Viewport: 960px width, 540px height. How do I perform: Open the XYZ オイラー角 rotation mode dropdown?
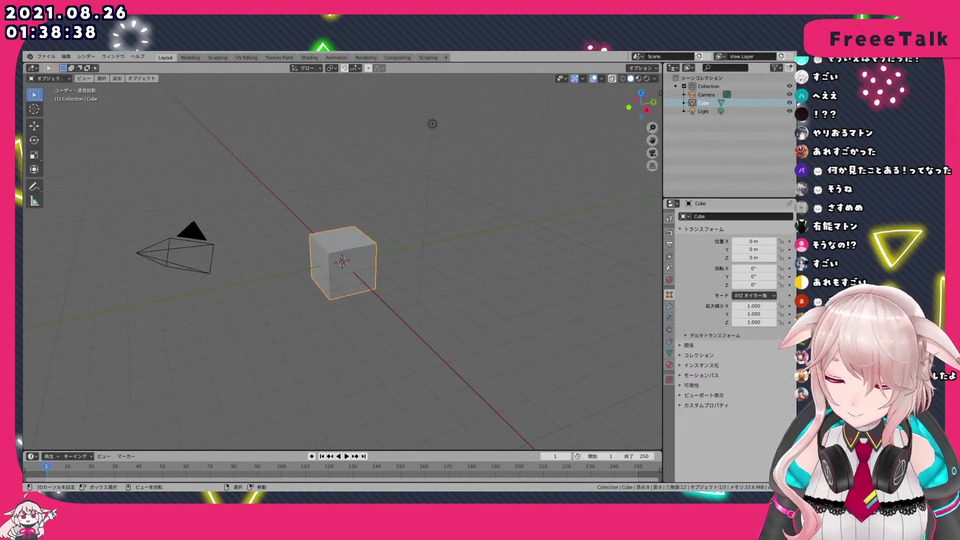coord(754,295)
